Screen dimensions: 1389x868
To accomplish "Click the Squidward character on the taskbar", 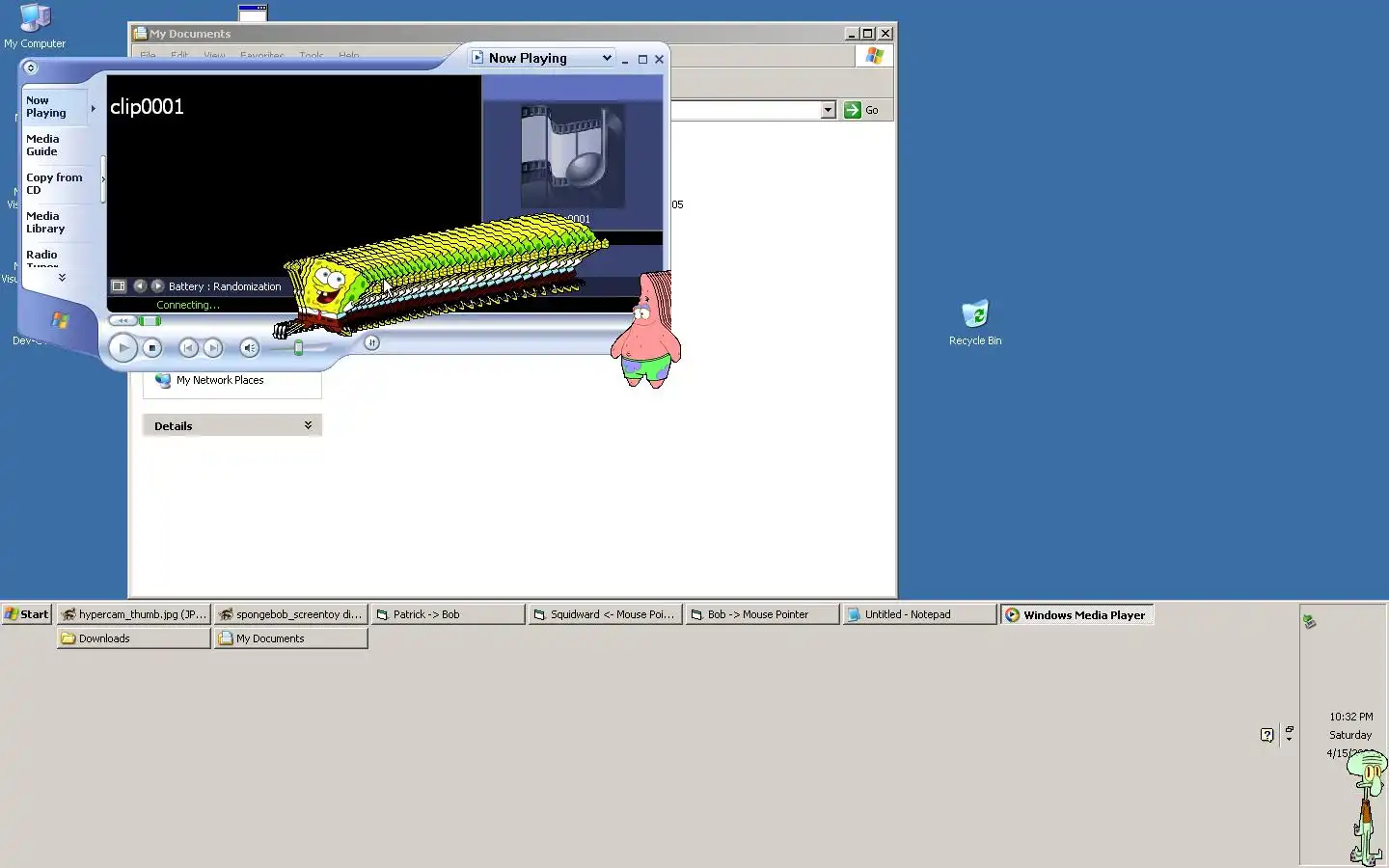I will click(x=1368, y=806).
